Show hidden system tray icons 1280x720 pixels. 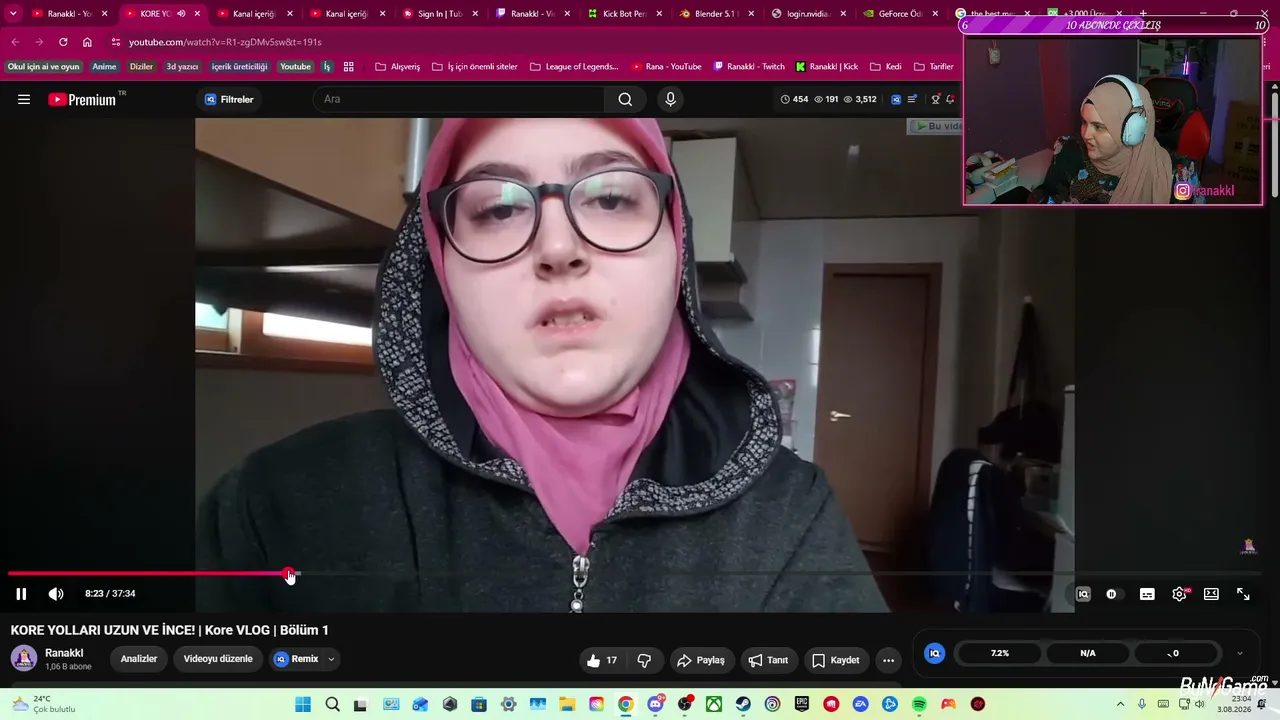coord(1120,705)
